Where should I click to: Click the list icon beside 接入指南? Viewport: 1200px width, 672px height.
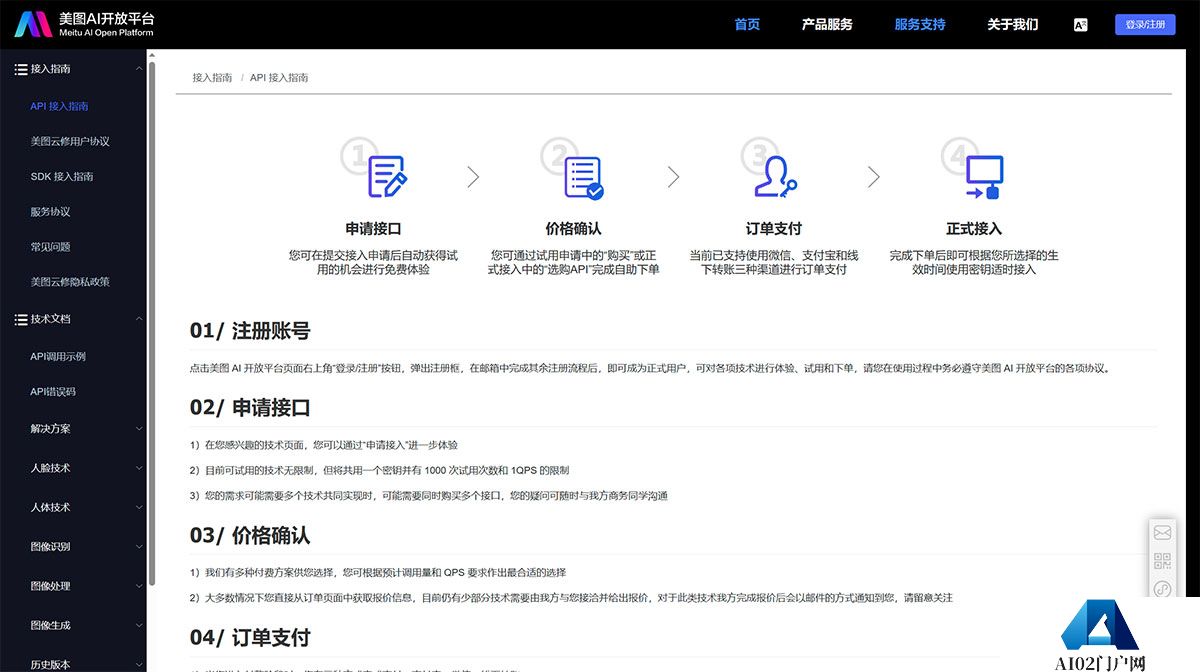(x=20, y=69)
